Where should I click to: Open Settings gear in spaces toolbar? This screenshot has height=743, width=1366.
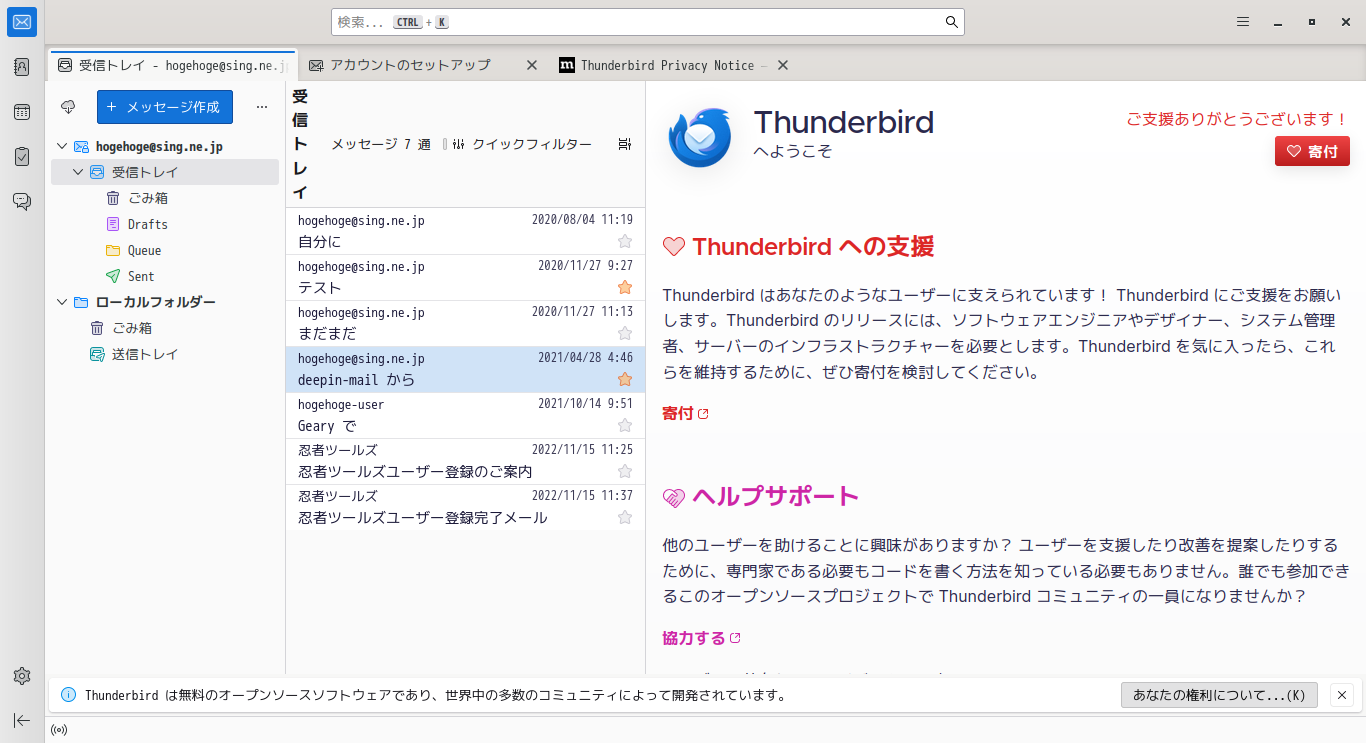point(22,676)
